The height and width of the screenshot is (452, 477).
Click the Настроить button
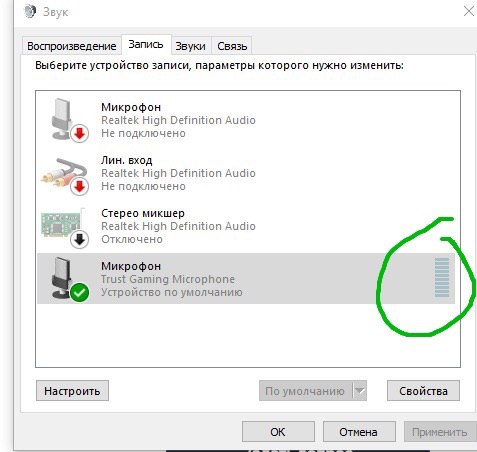click(72, 391)
